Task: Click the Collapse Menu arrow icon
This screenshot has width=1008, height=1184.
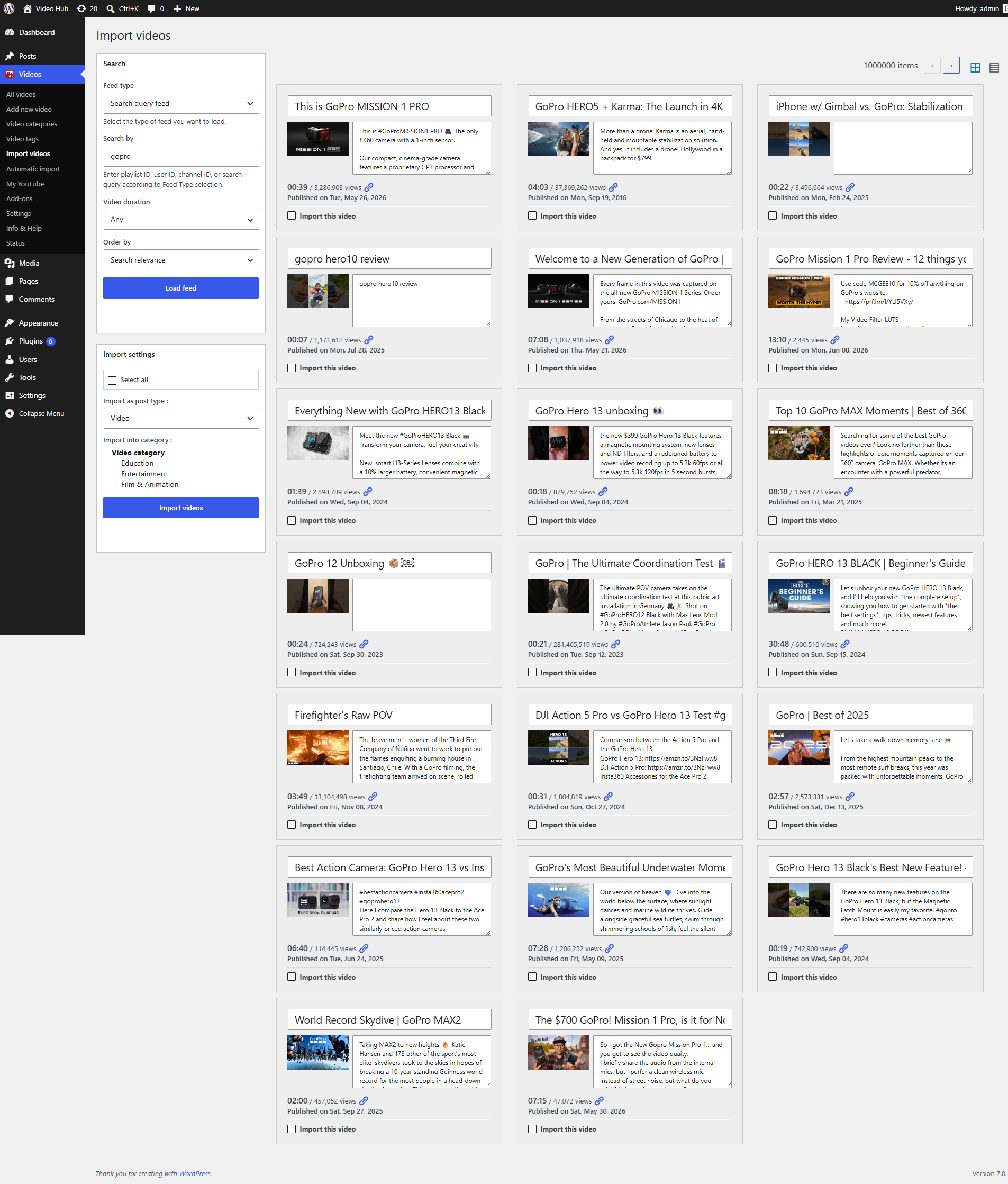Action: 9,414
